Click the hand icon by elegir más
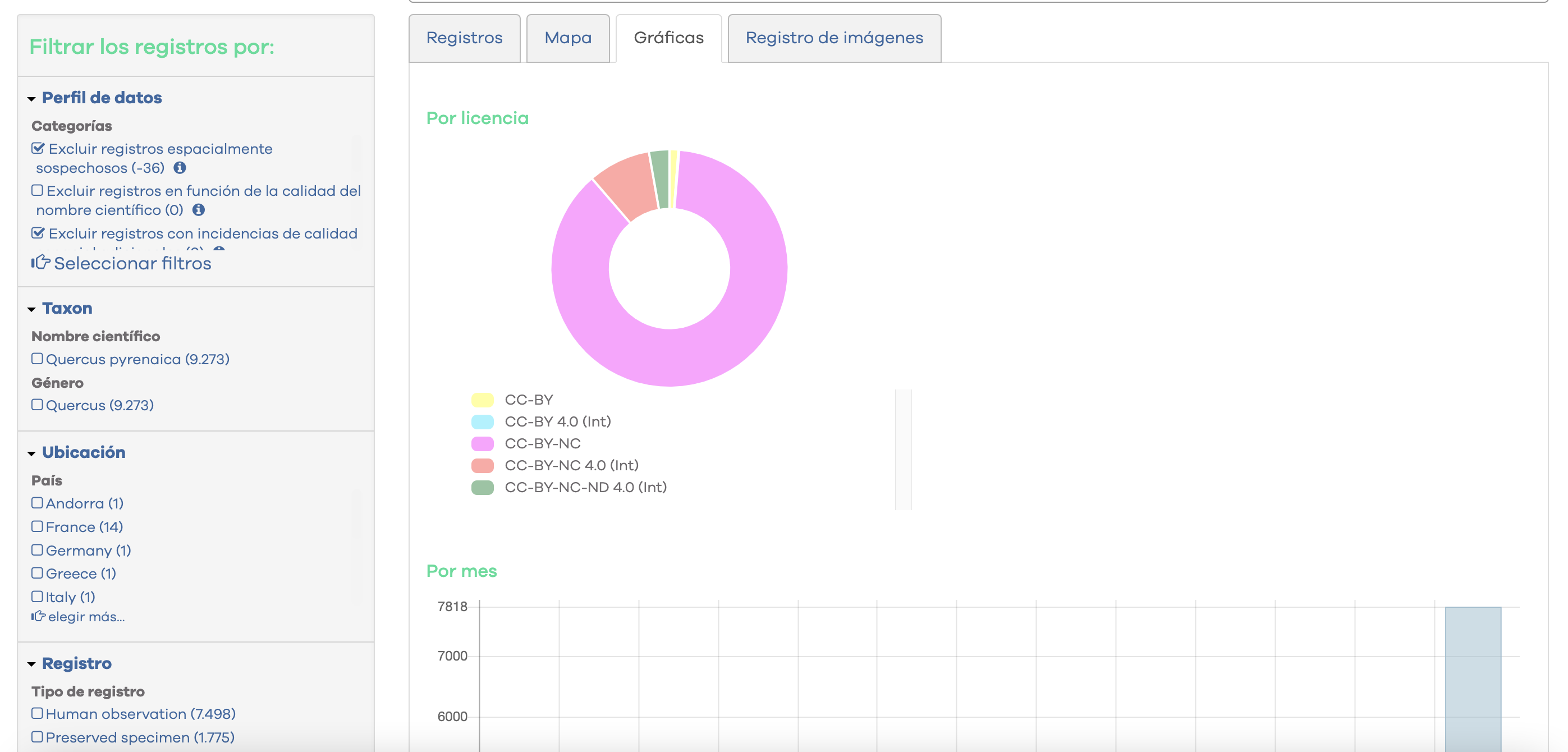Viewport: 1568px width, 752px height. [x=38, y=616]
